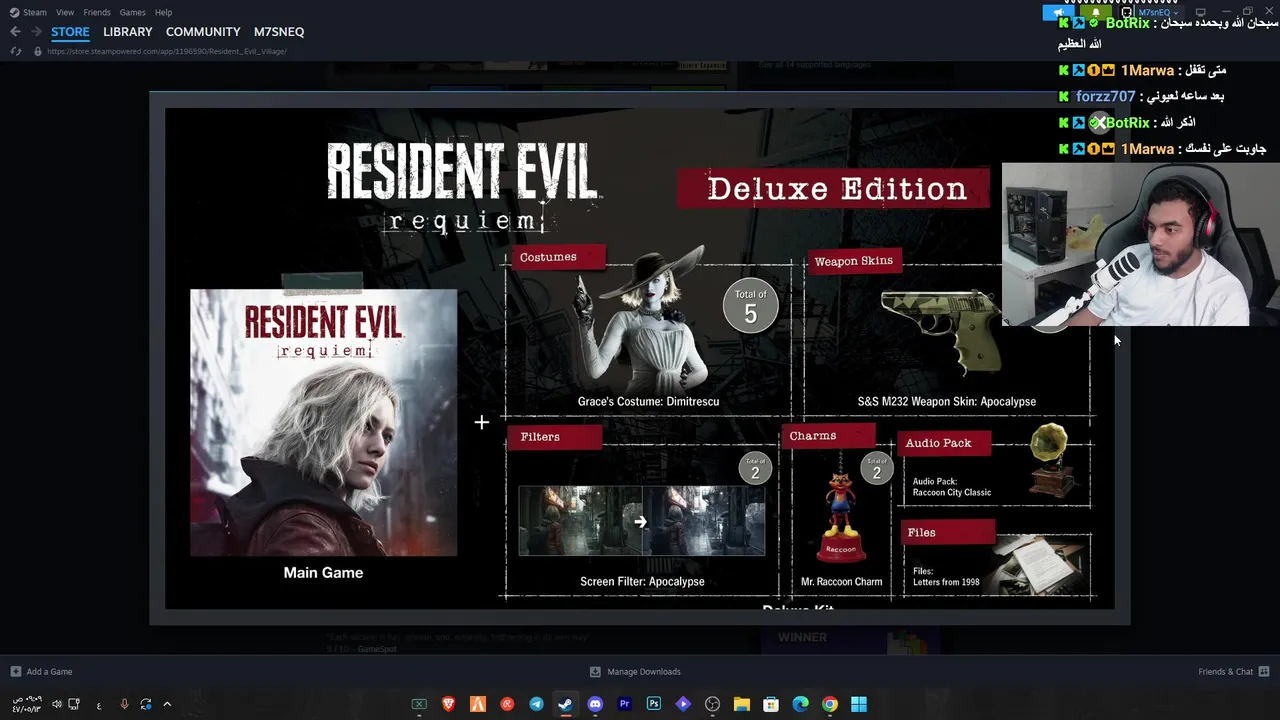The height and width of the screenshot is (720, 1280).
Task: Click the Main Game cover art
Action: (x=323, y=422)
